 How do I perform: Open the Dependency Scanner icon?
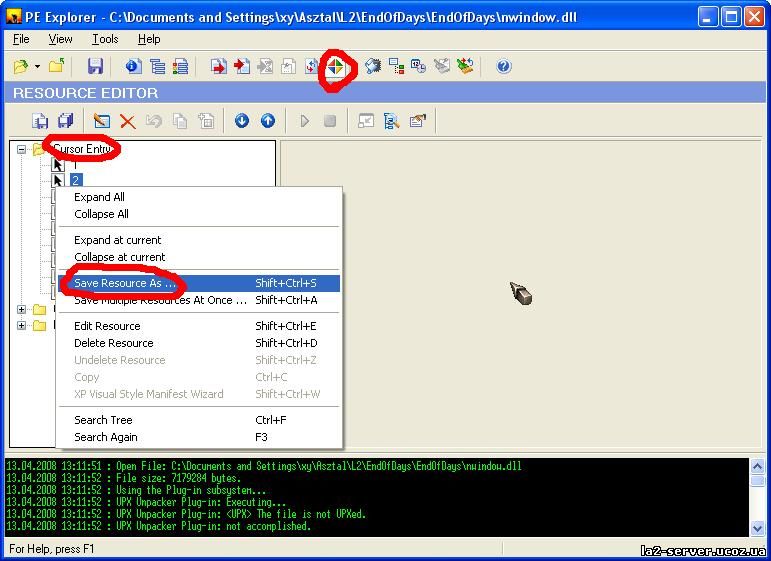[x=396, y=66]
